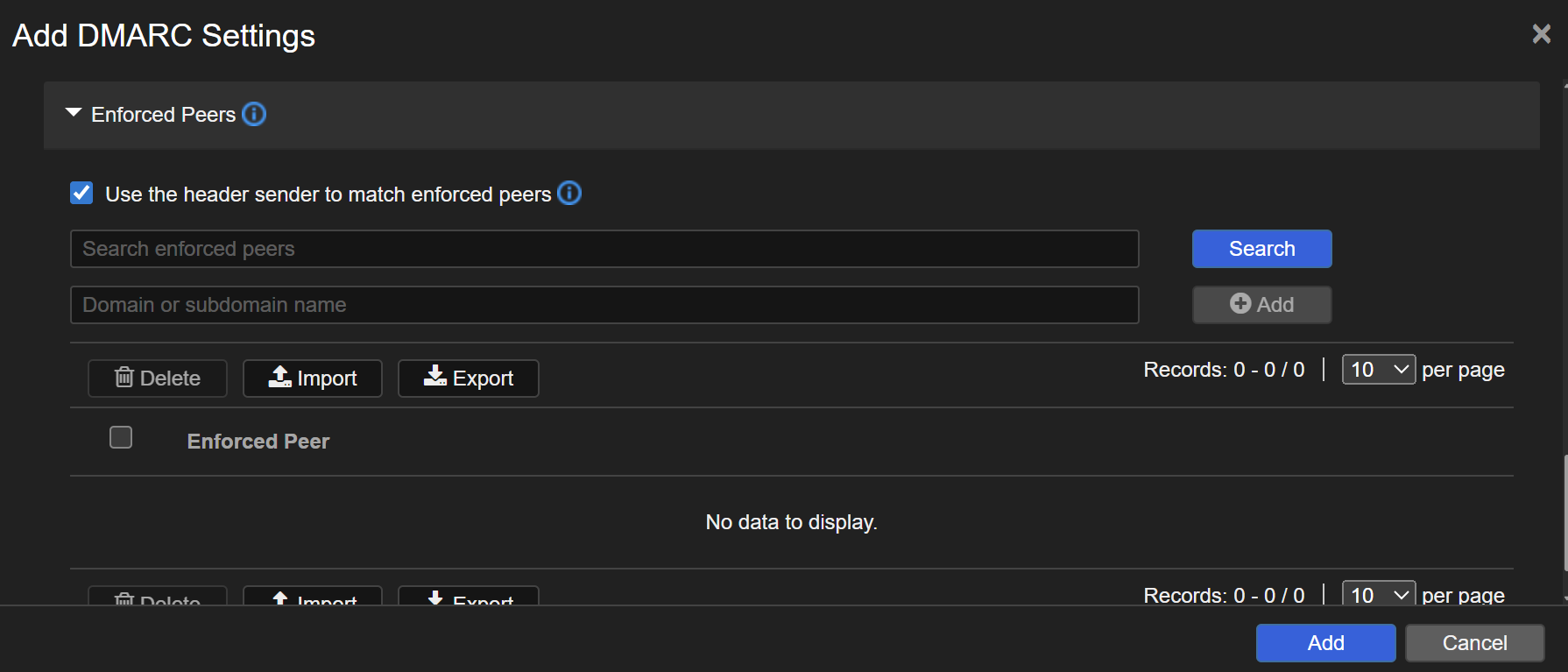Uncheck use header sender to match peers

click(81, 193)
